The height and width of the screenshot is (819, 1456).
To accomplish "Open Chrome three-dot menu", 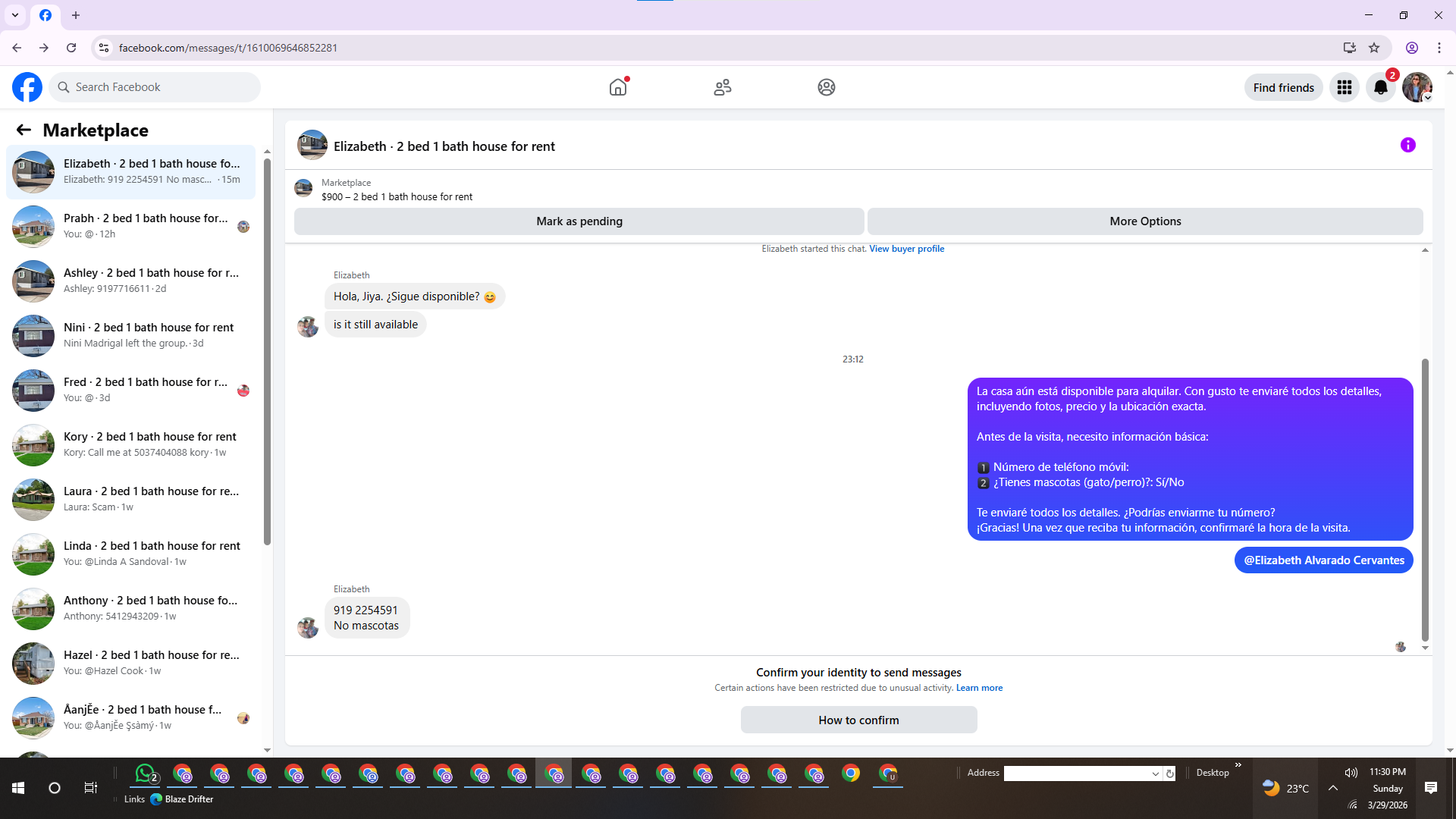I will click(1439, 48).
